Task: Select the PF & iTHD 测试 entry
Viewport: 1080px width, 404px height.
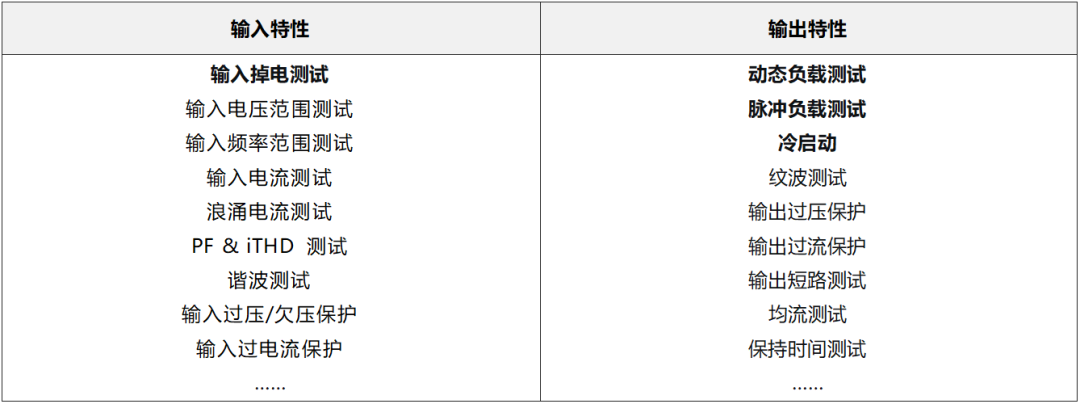Action: 269,246
